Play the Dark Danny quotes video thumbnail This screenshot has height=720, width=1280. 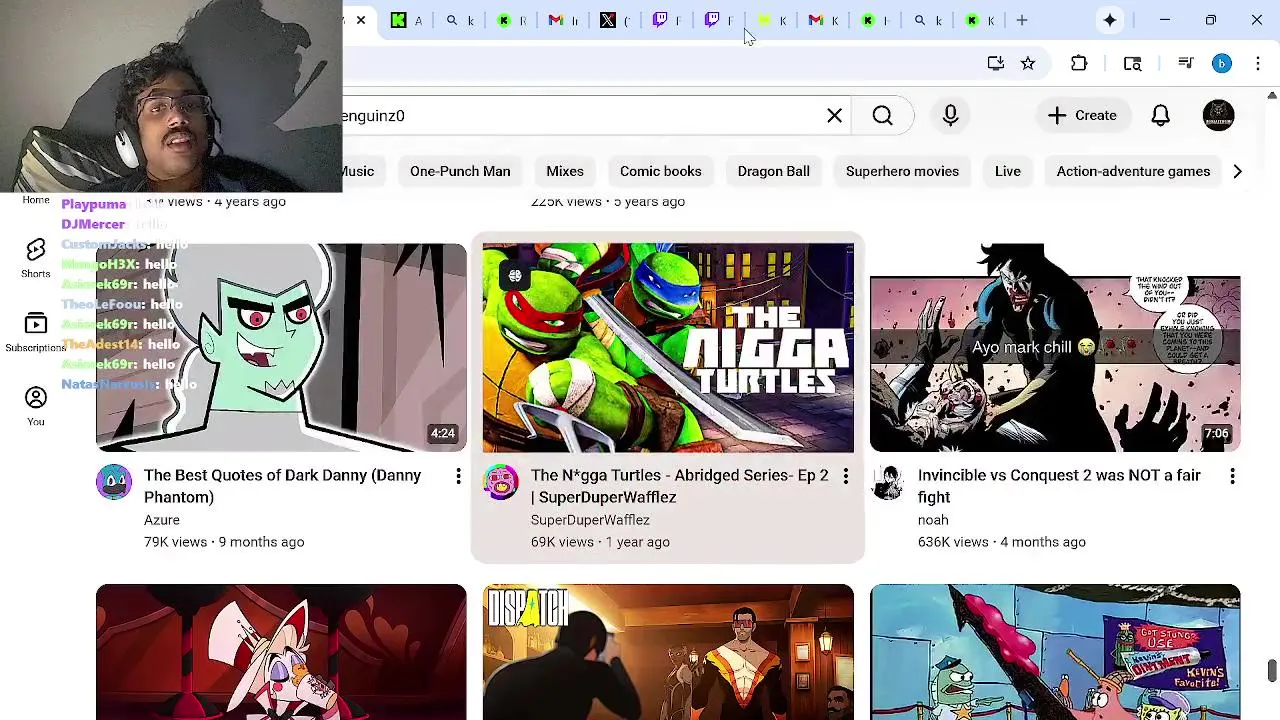click(281, 347)
